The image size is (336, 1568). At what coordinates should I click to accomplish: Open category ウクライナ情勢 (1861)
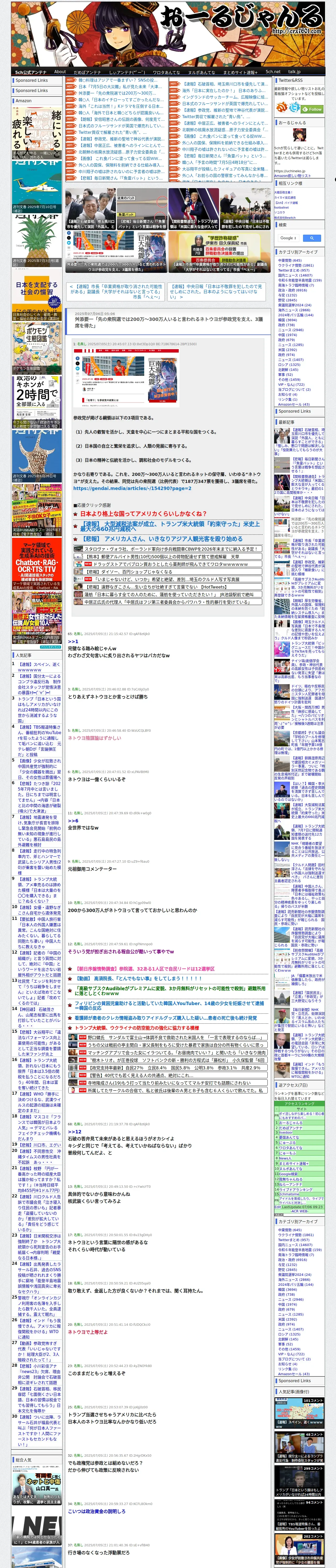pyautogui.click(x=296, y=266)
